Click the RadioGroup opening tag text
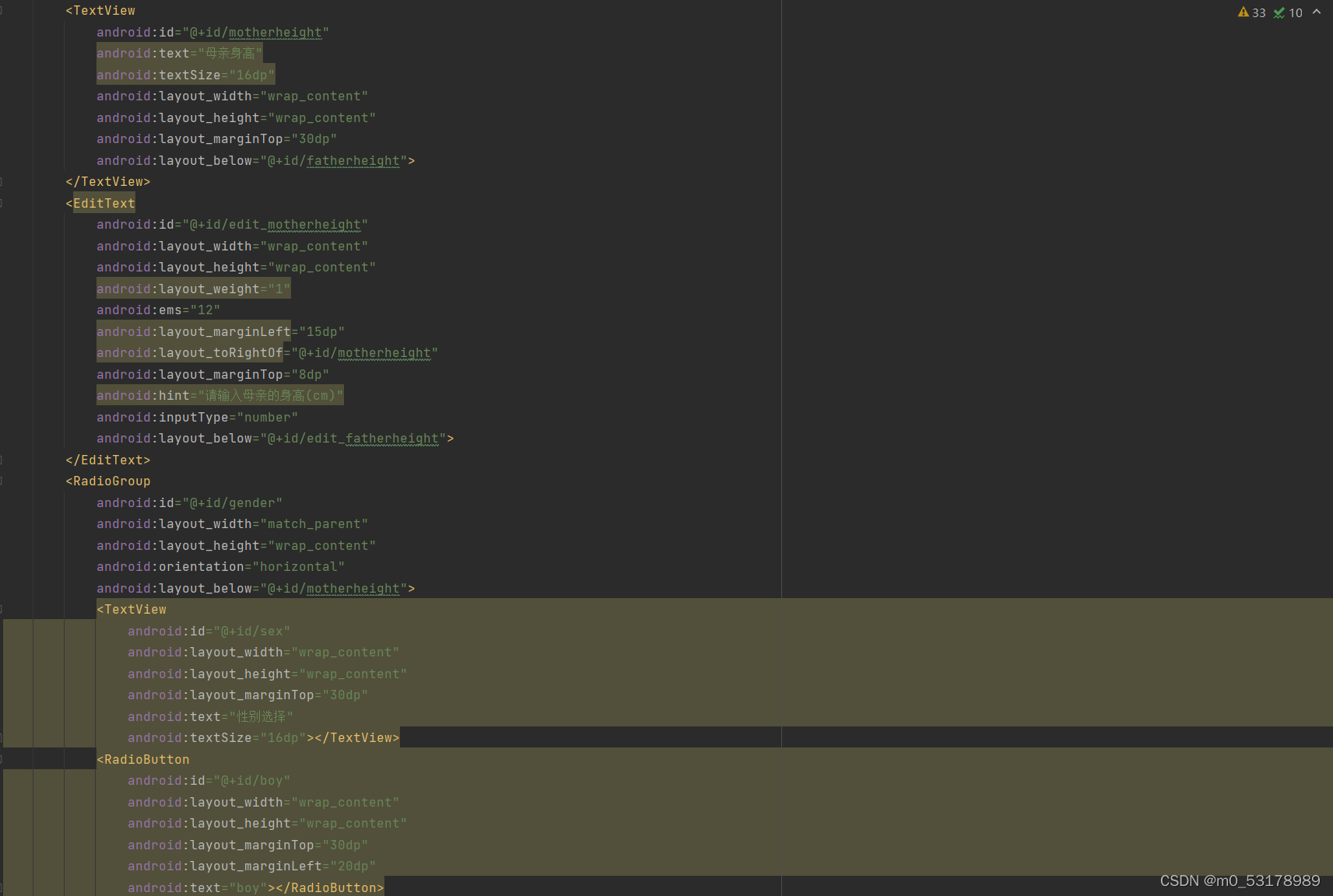The width and height of the screenshot is (1333, 896). click(x=108, y=481)
